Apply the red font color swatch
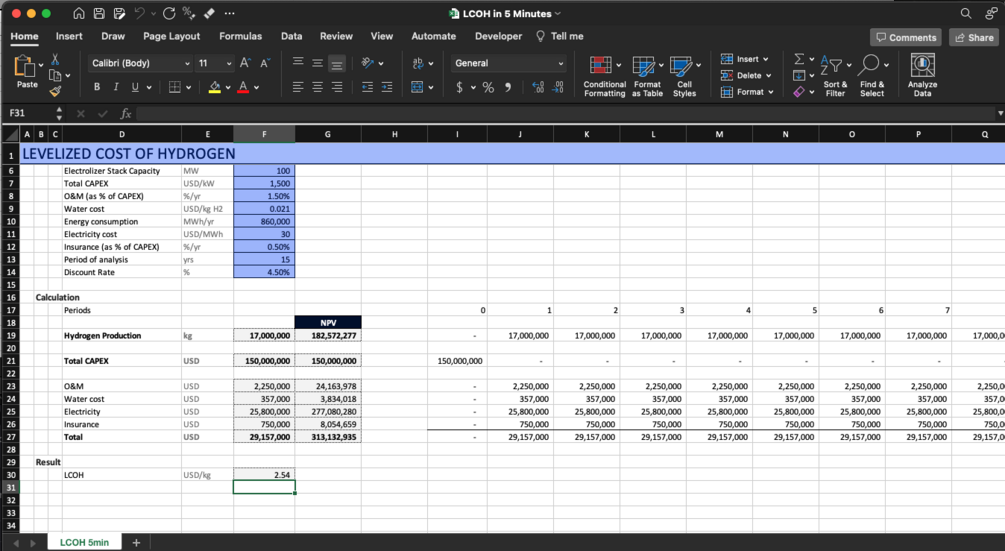Image resolution: width=1005 pixels, height=551 pixels. coord(243,87)
